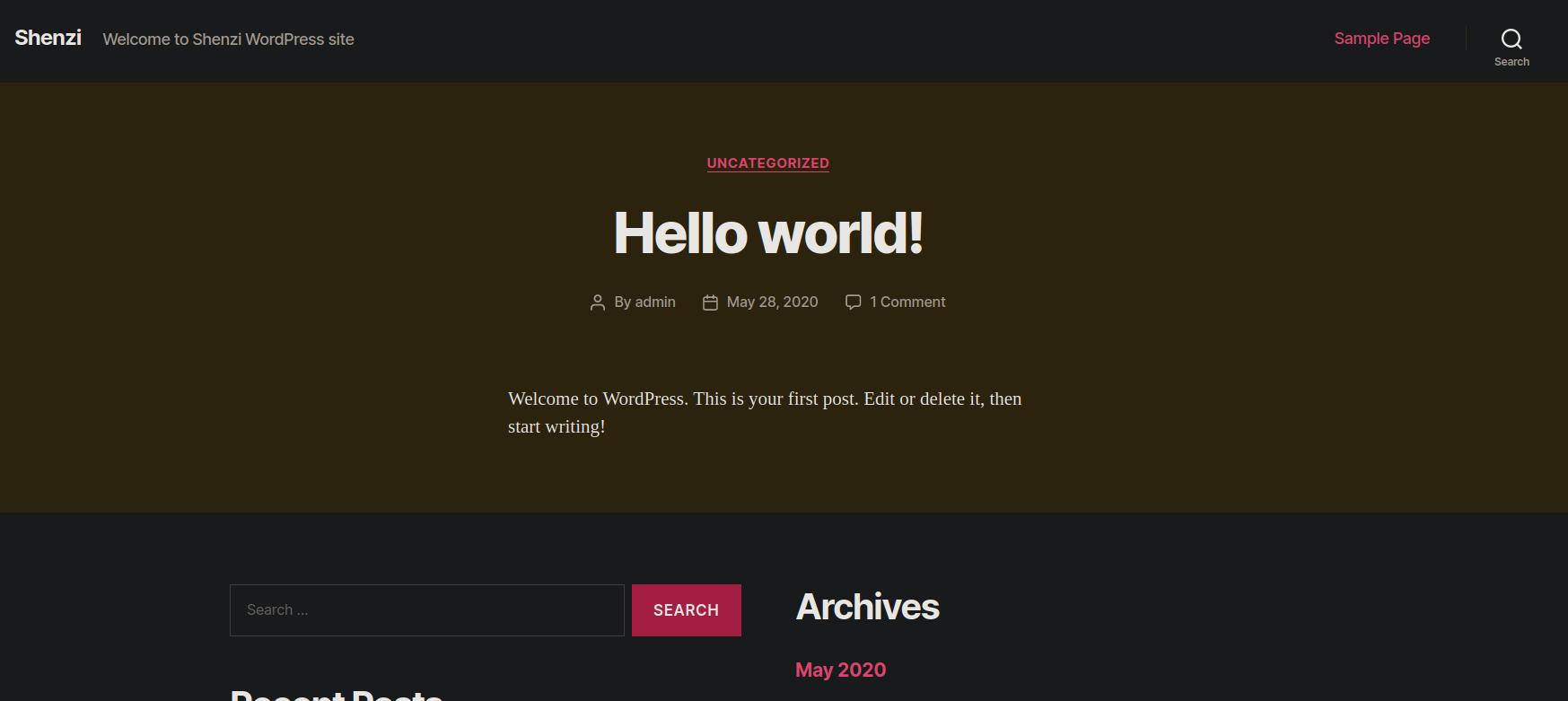
Task: Click the May 28, 2020 date link
Action: pos(772,302)
